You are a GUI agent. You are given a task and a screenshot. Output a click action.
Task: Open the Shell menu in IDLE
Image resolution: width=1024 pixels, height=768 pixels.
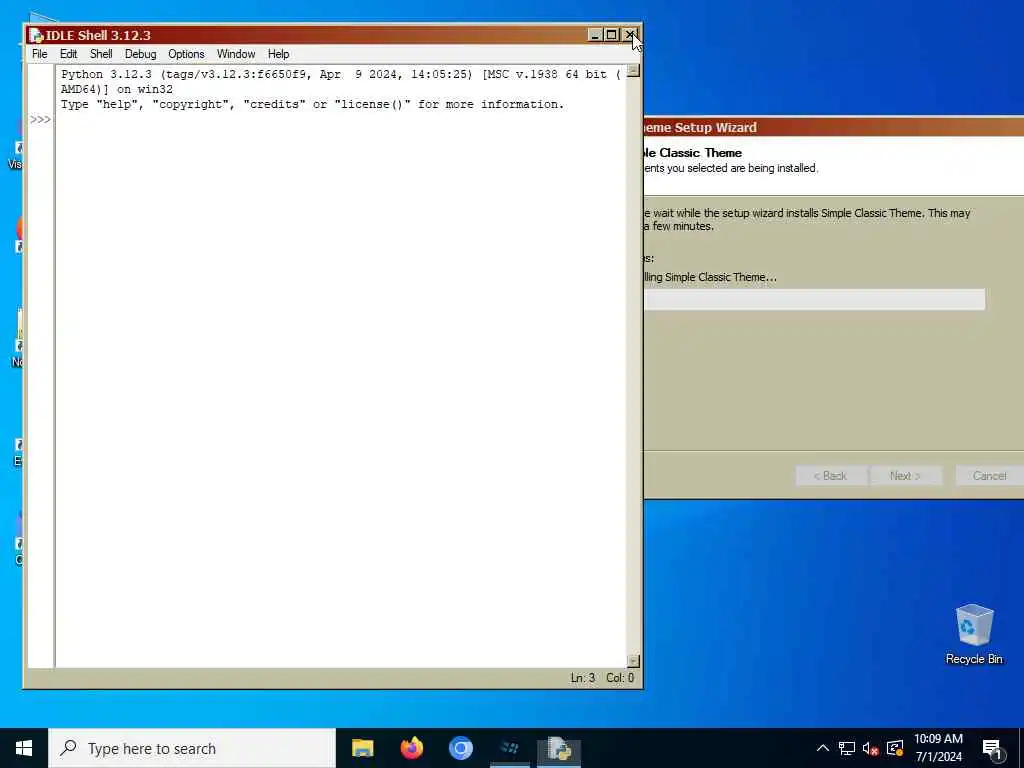click(101, 54)
